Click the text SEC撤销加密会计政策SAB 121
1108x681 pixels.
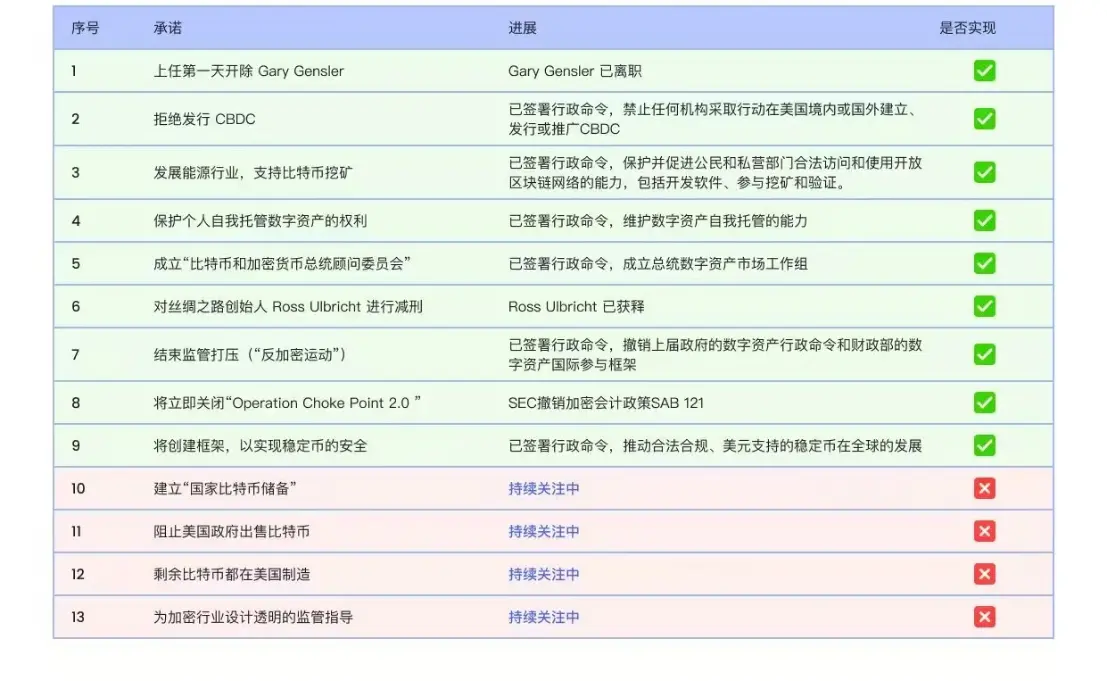(606, 403)
